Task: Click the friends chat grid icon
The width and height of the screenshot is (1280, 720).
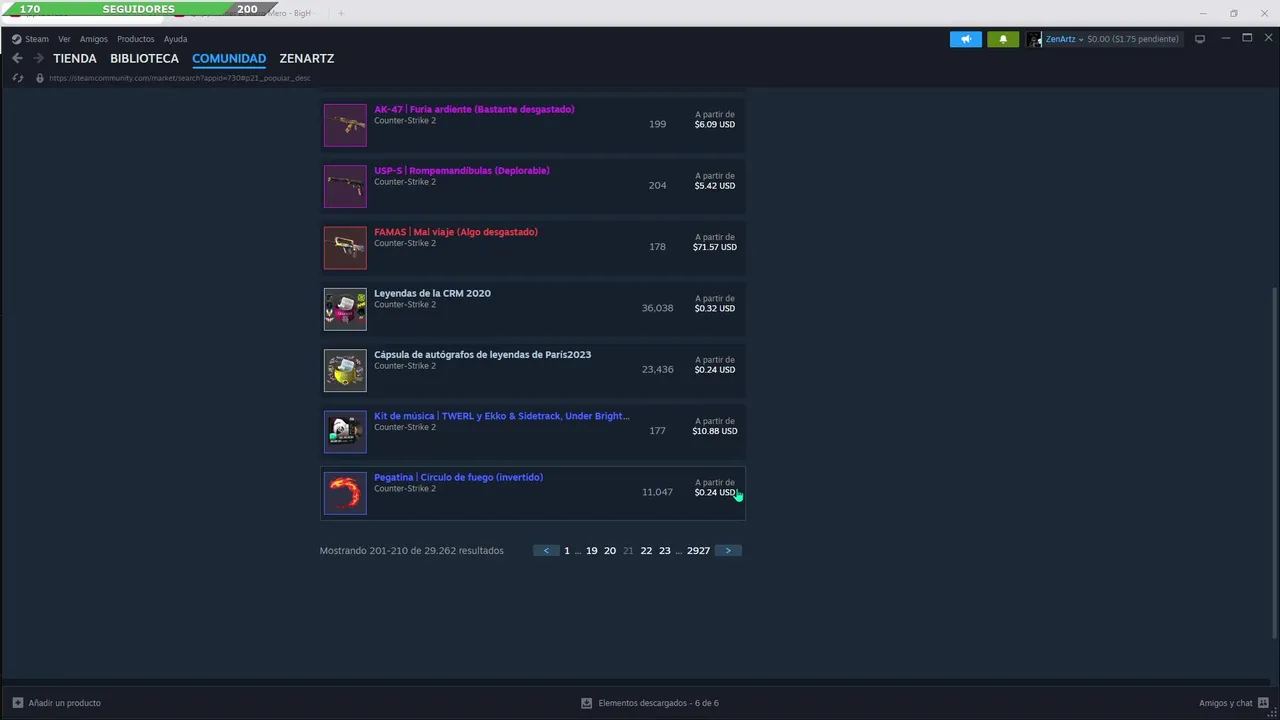Action: pyautogui.click(x=1263, y=703)
